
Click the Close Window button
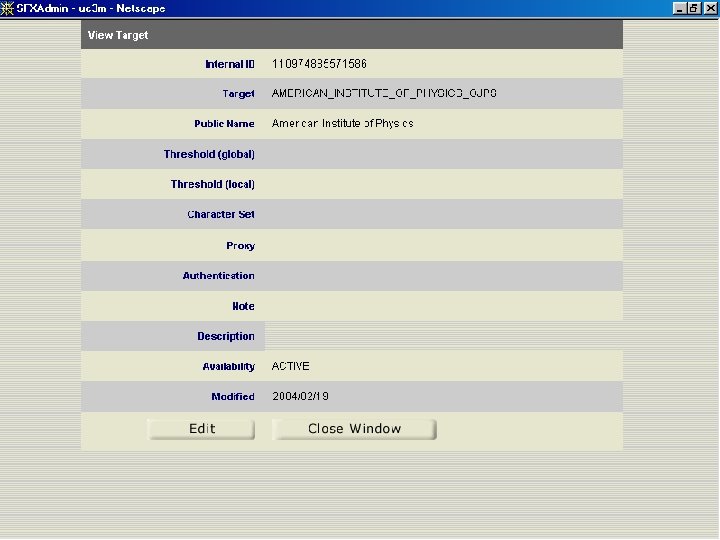pos(354,429)
